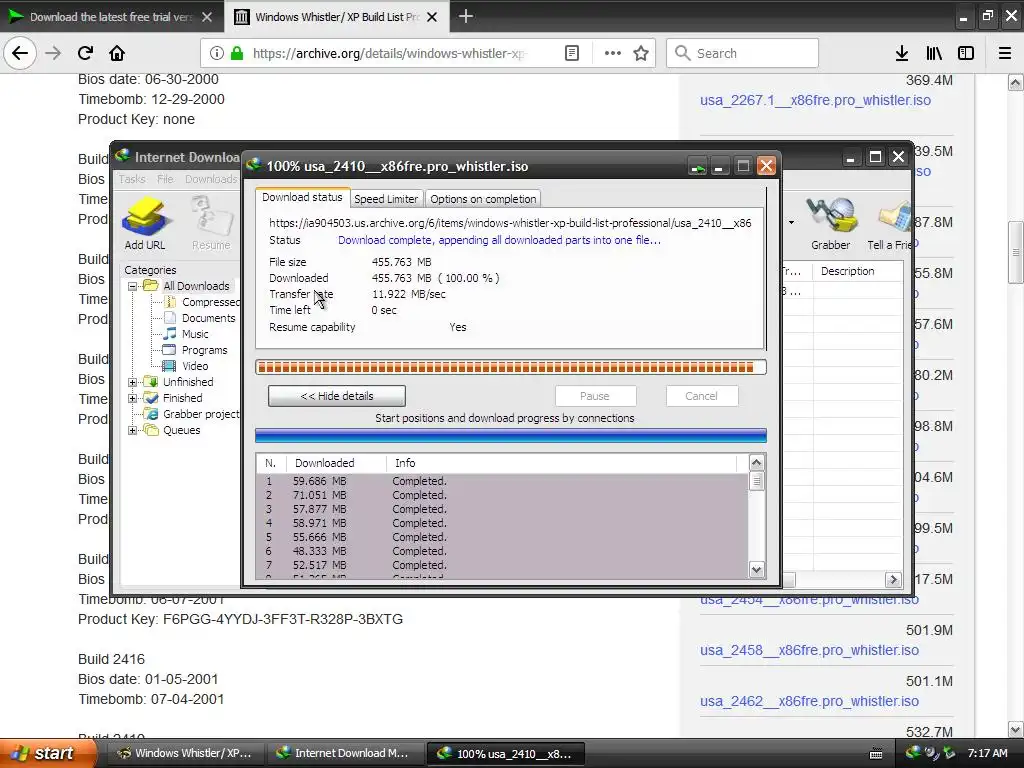Image resolution: width=1024 pixels, height=768 pixels.
Task: Open usa_2458 whistler iso link
Action: (809, 650)
